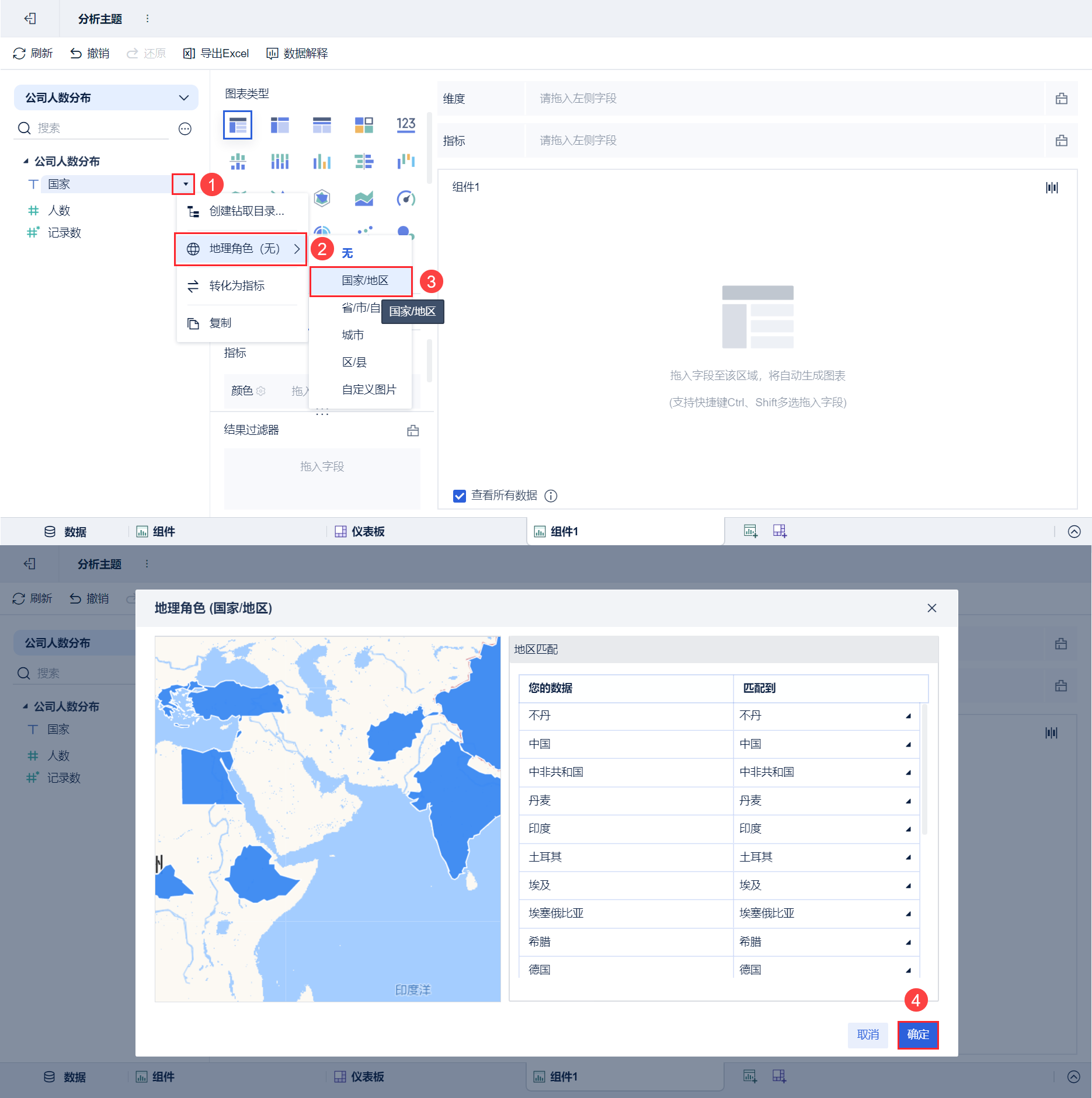Select the waterfall chart type icon

click(406, 161)
